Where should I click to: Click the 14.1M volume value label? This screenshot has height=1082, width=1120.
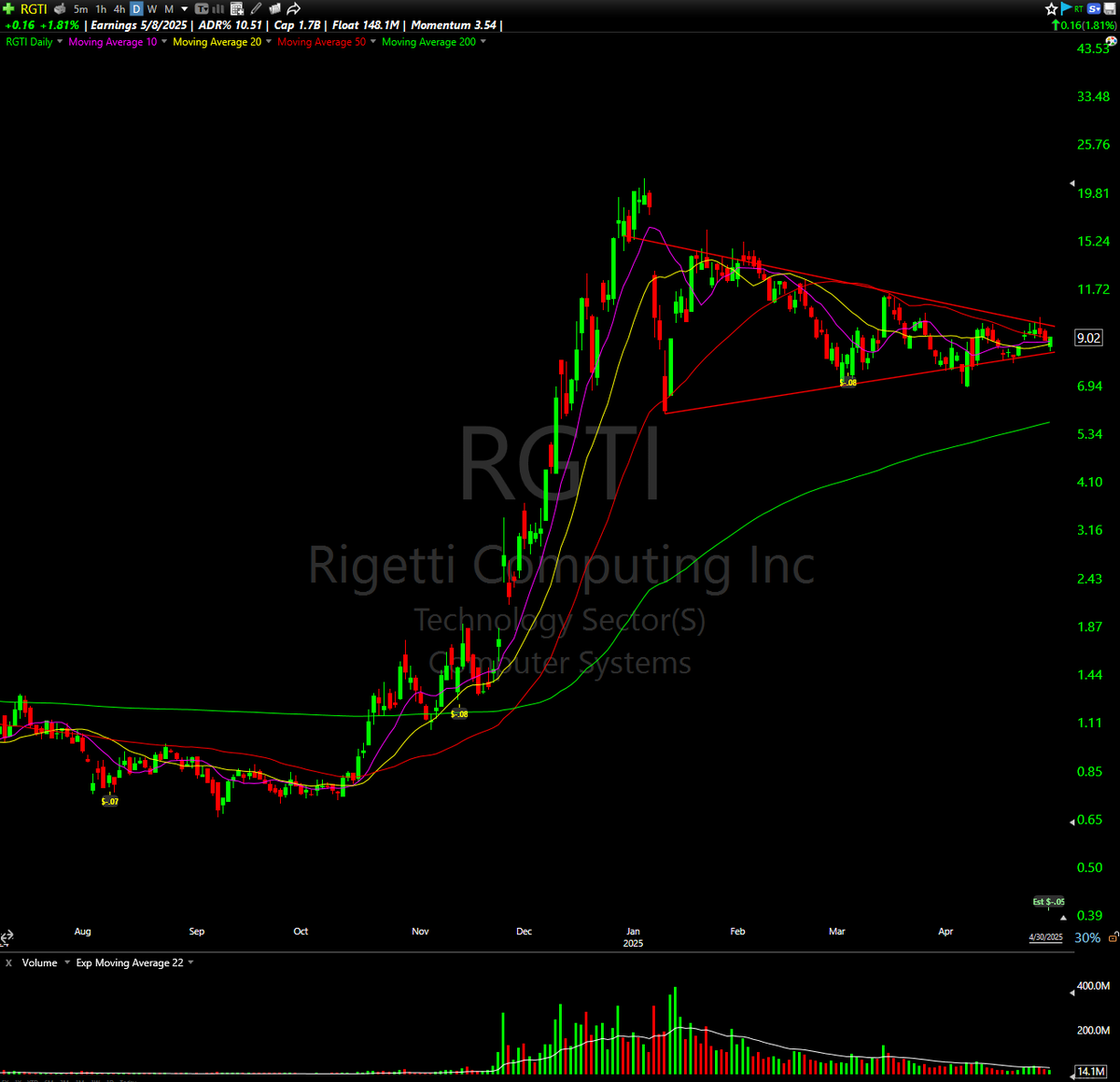pyautogui.click(x=1091, y=1072)
